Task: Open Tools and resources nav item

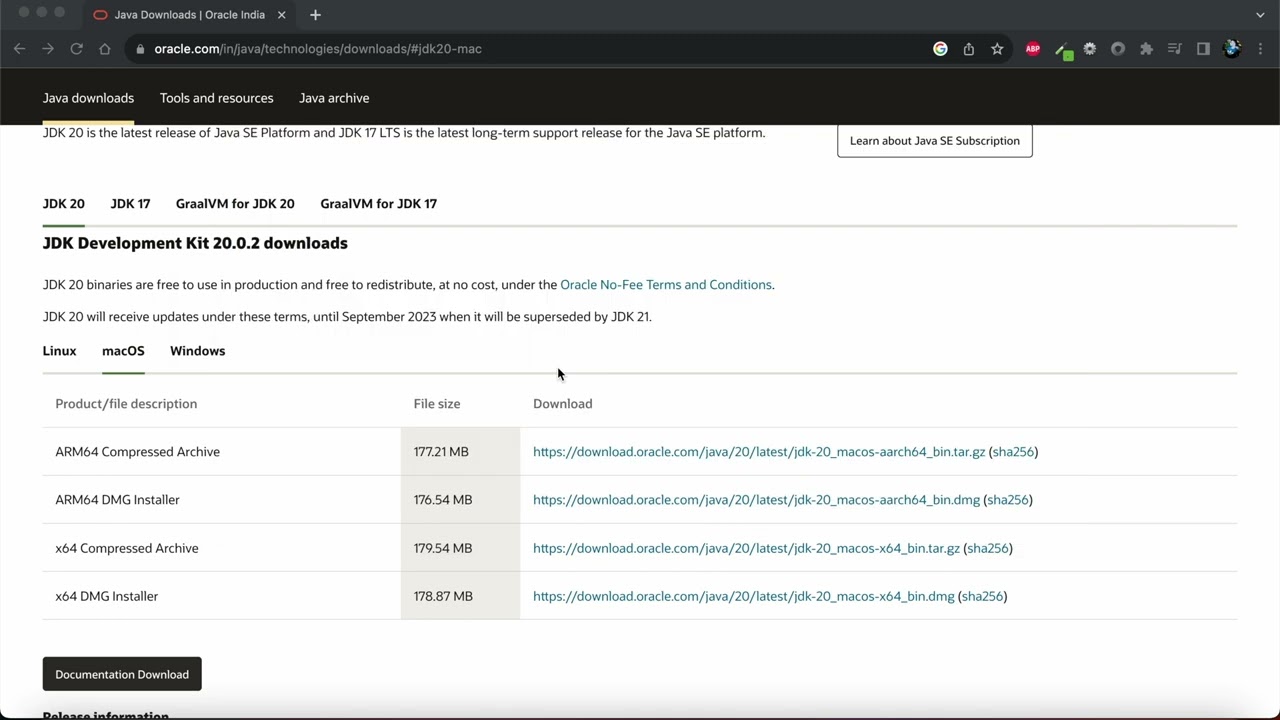Action: [x=216, y=98]
